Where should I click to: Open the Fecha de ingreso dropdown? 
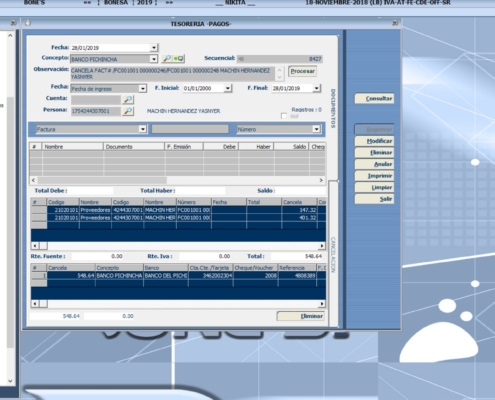tap(142, 89)
